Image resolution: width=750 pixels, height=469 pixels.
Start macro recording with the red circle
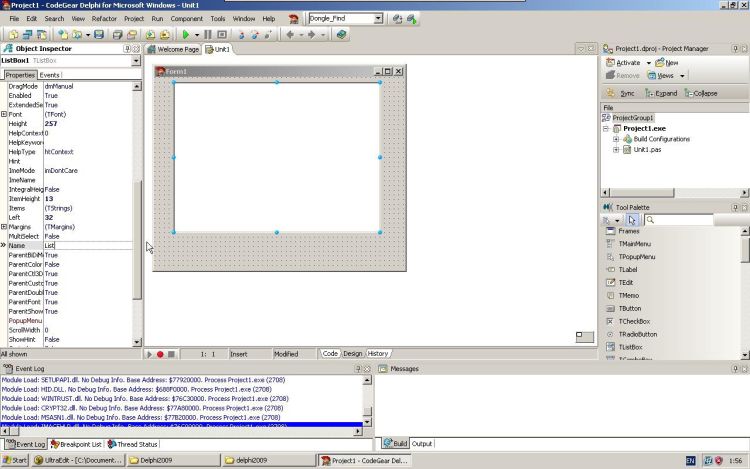pos(160,354)
